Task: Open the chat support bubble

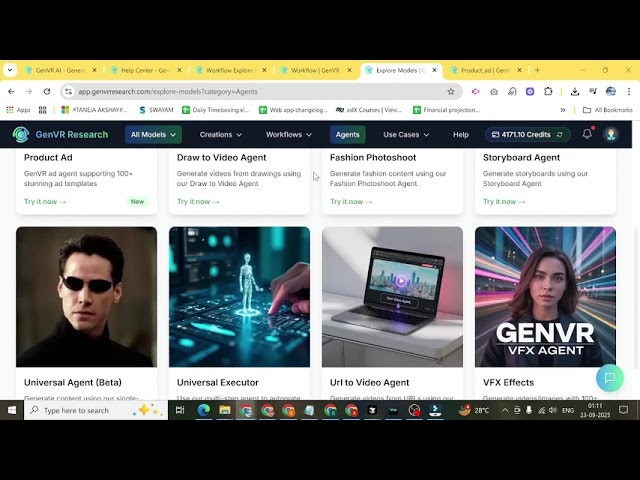Action: tap(610, 378)
